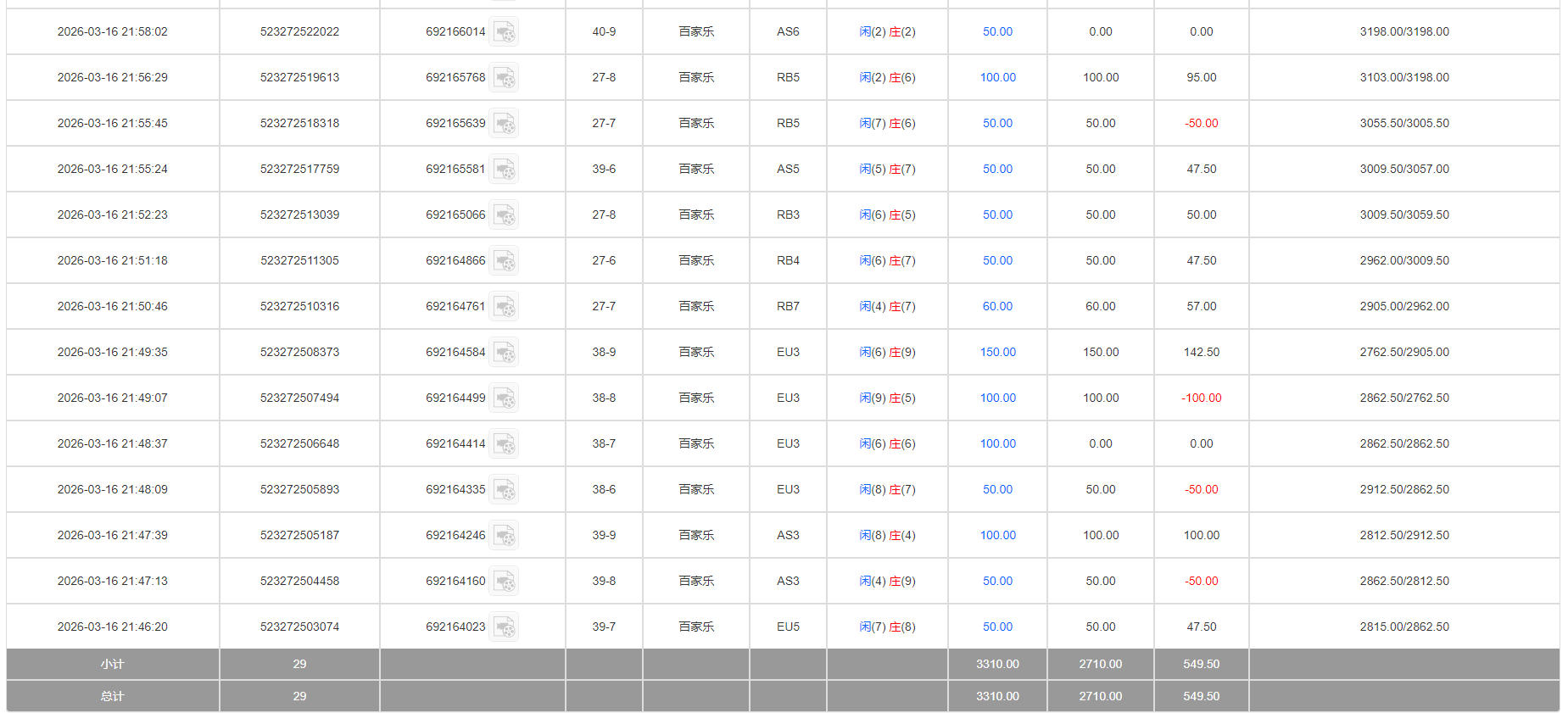Select order number 523272503074

click(x=299, y=627)
